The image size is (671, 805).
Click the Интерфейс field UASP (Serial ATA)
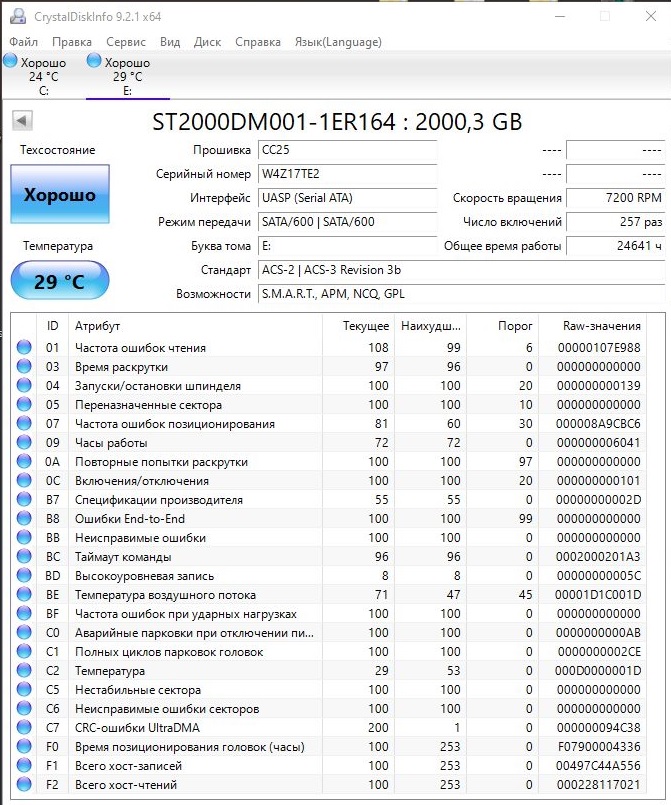[x=347, y=198]
